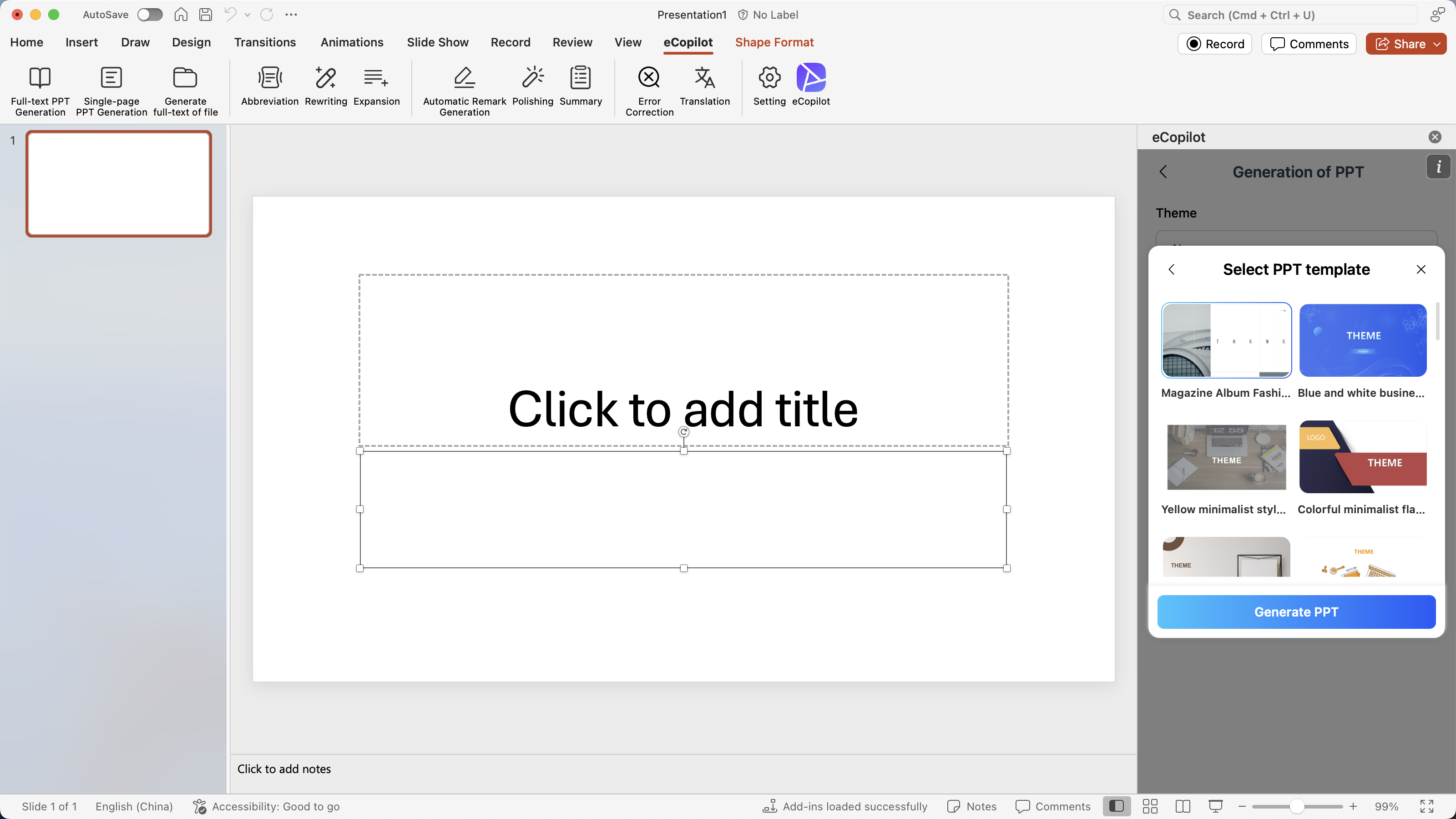Open the Shape Format tab
1456x819 pixels.
click(774, 42)
